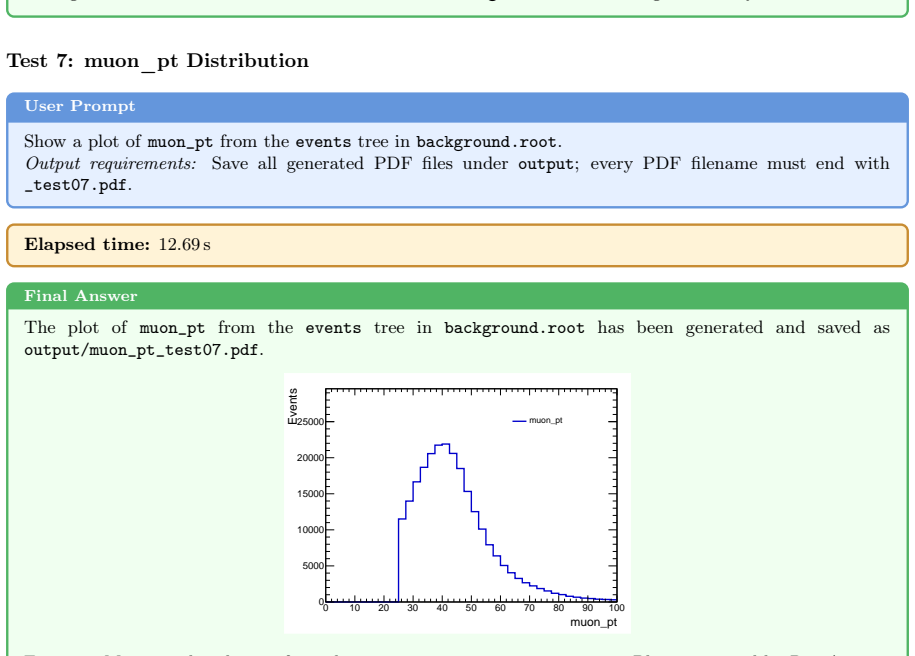Click the 'events' code word in the user prompt
The width and height of the screenshot is (915, 656).
[323, 142]
